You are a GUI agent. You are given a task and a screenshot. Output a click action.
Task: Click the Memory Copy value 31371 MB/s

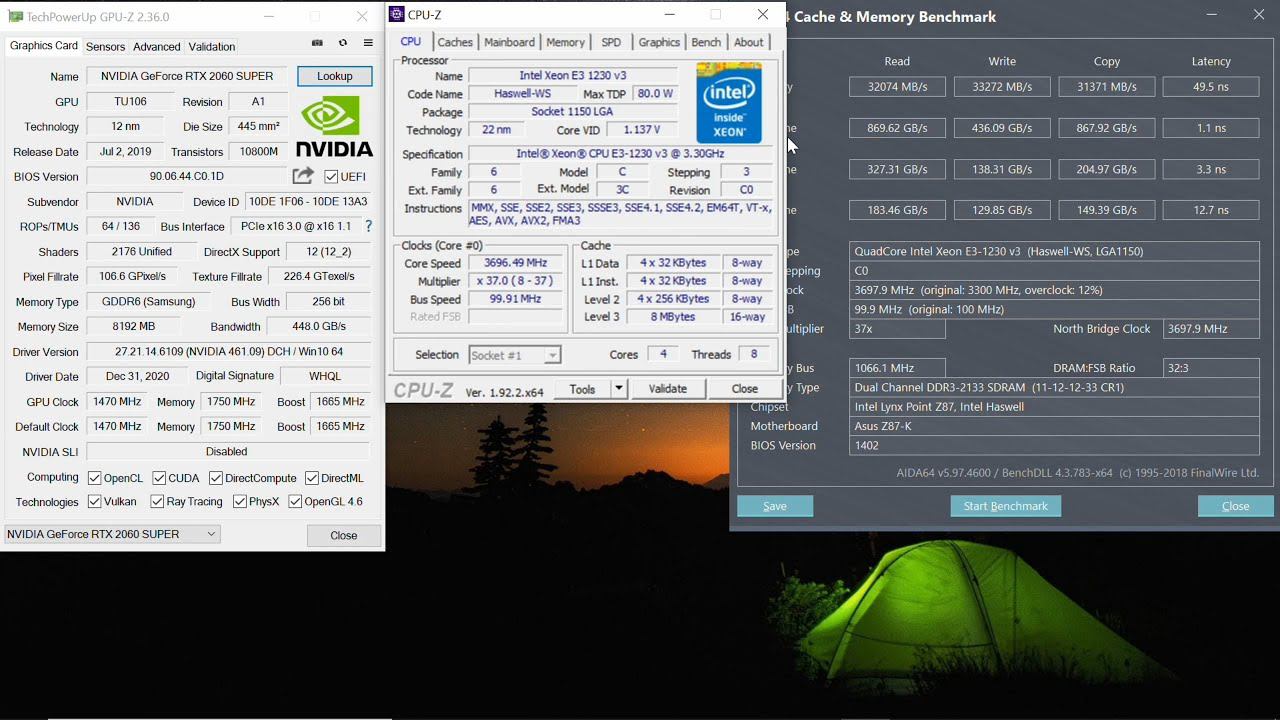click(1107, 87)
